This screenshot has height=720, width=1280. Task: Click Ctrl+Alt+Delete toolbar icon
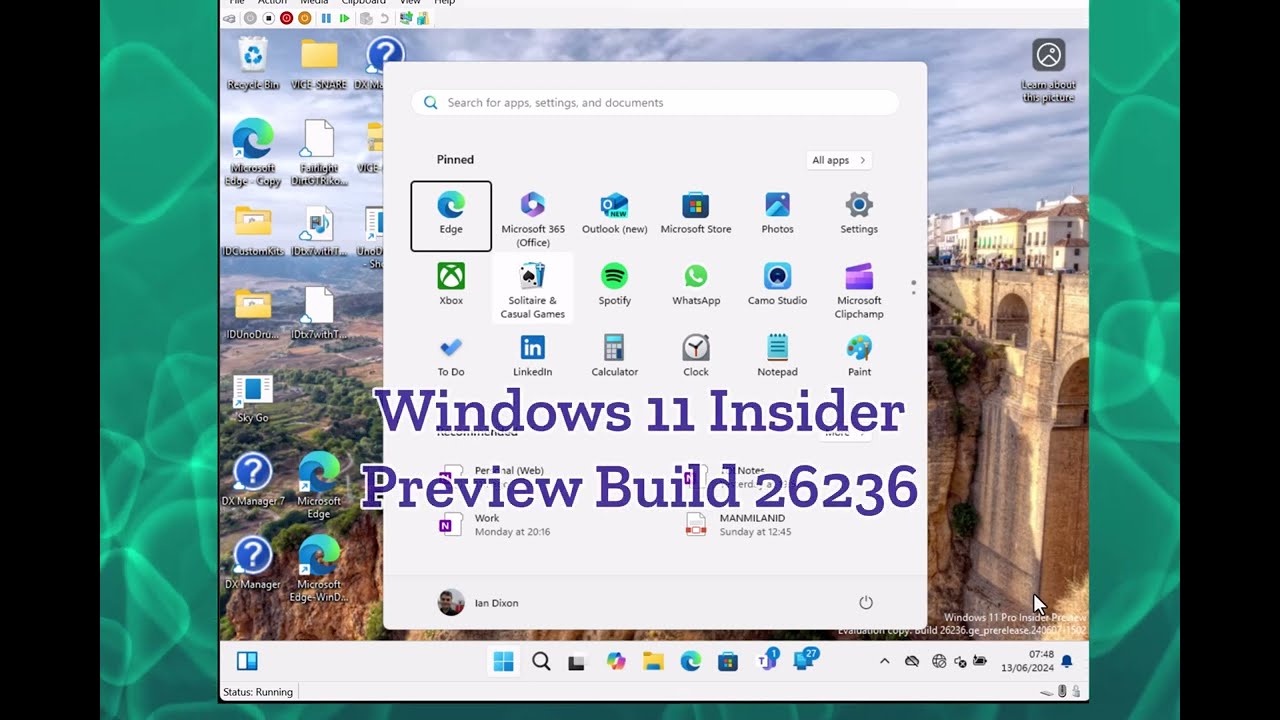pos(230,18)
